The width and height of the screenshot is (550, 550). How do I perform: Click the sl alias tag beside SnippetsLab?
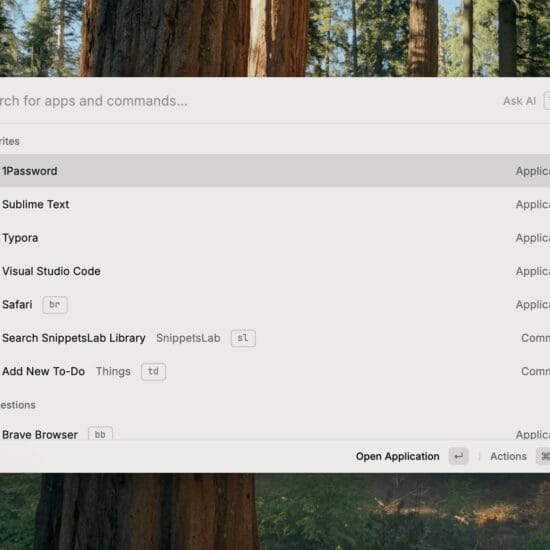point(243,338)
